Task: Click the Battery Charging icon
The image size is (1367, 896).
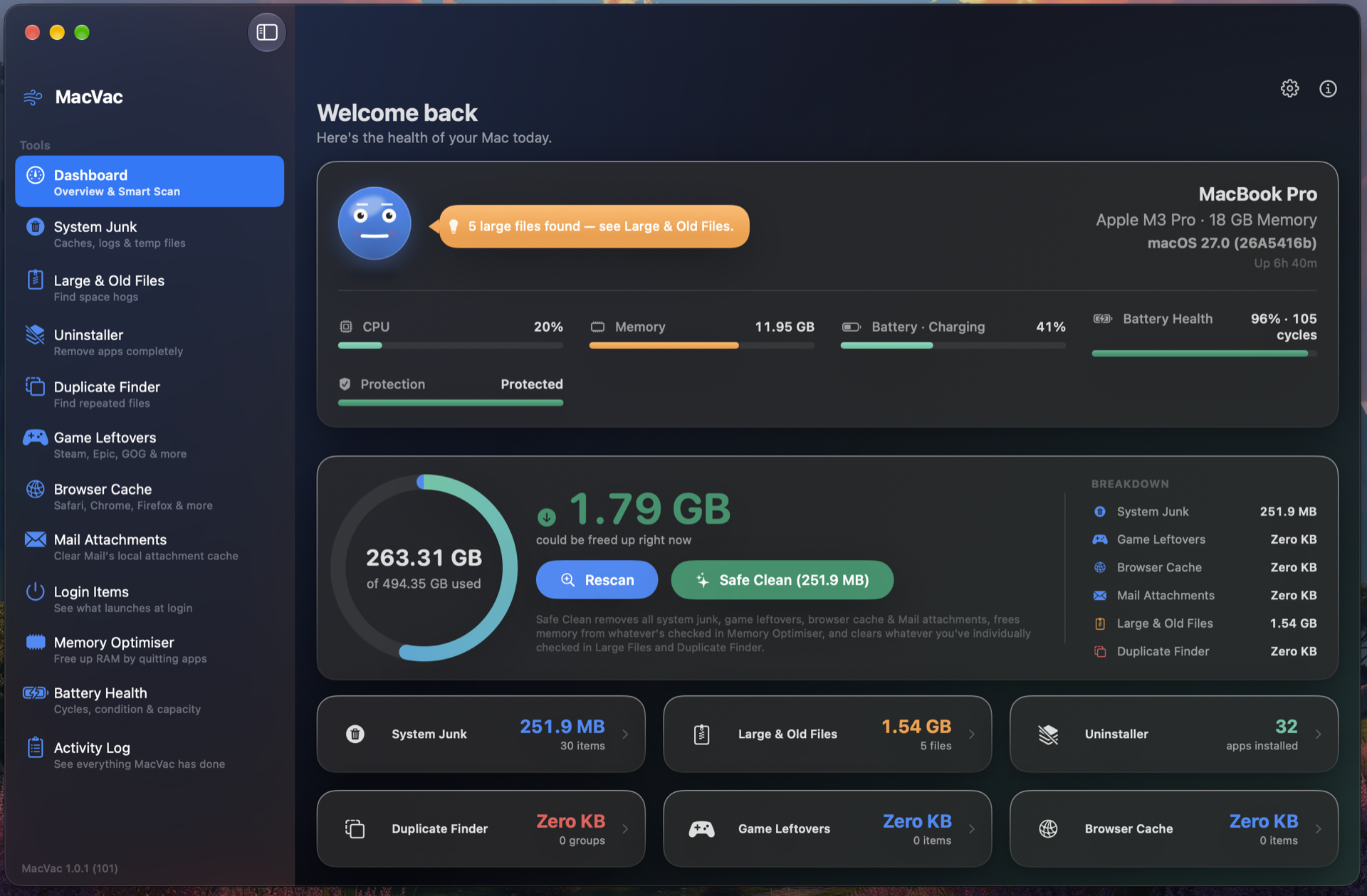Action: coord(851,327)
